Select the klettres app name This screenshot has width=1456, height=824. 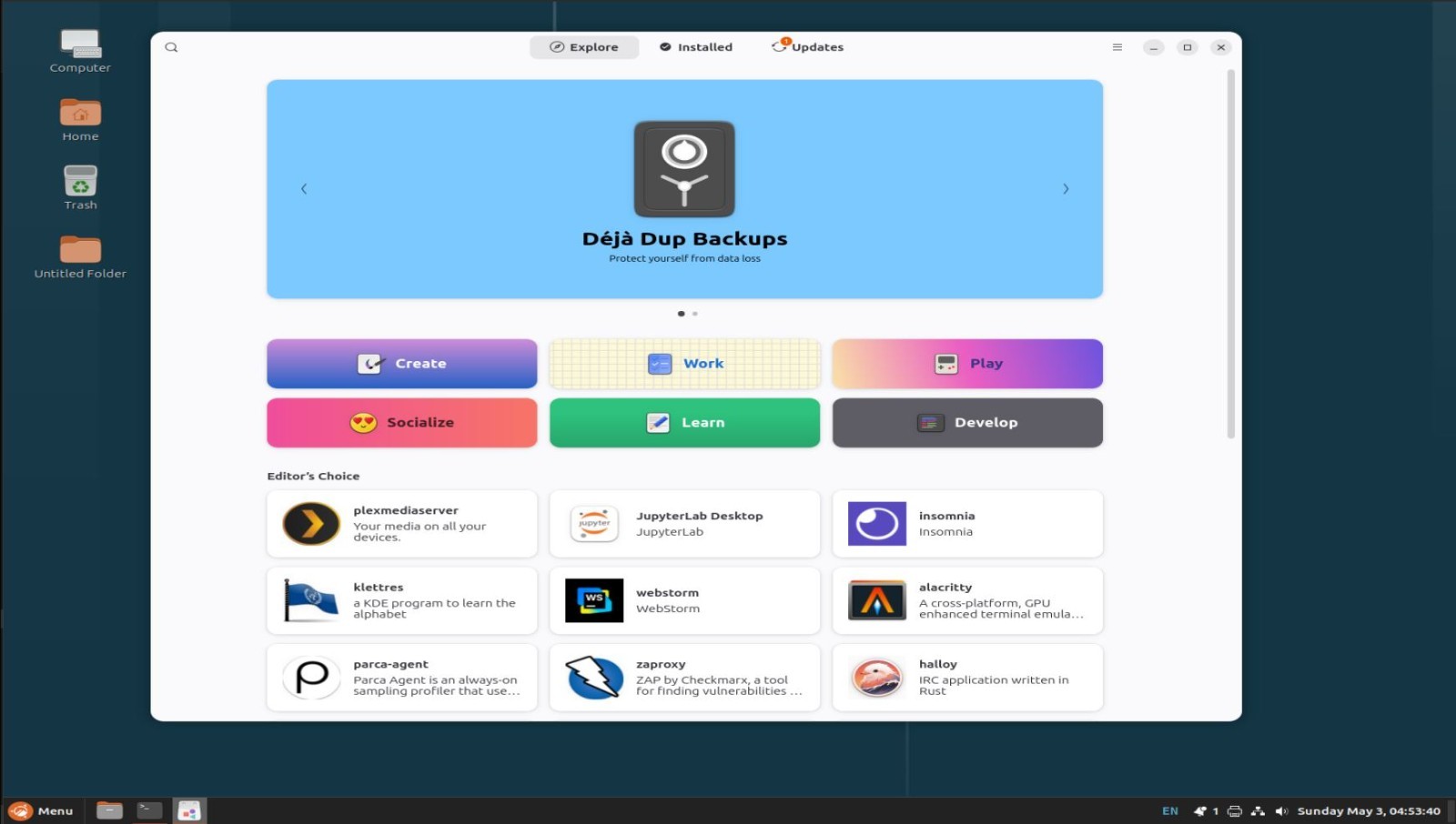click(379, 588)
